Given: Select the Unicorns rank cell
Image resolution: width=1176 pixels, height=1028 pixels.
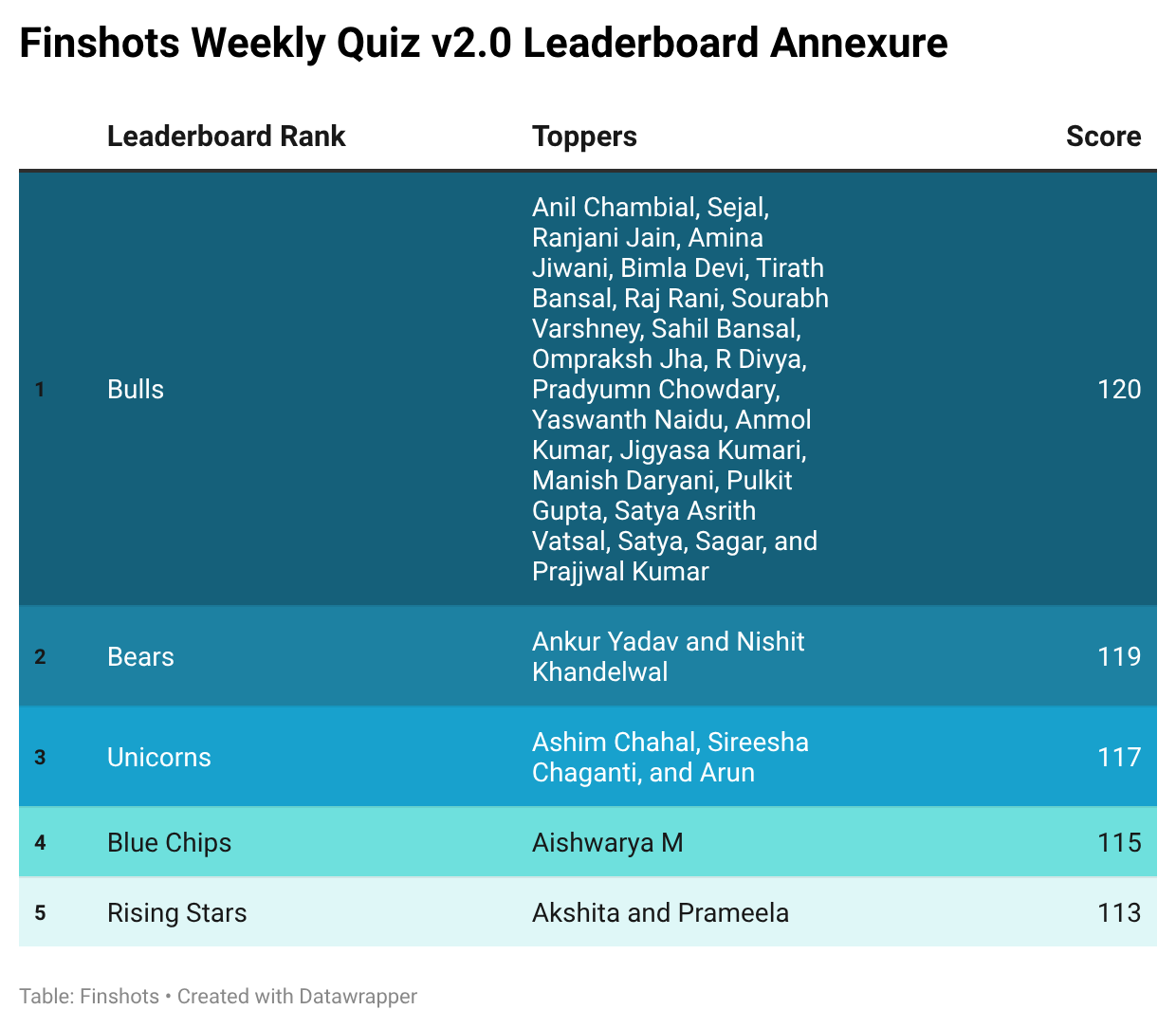Looking at the screenshot, I should [x=158, y=758].
